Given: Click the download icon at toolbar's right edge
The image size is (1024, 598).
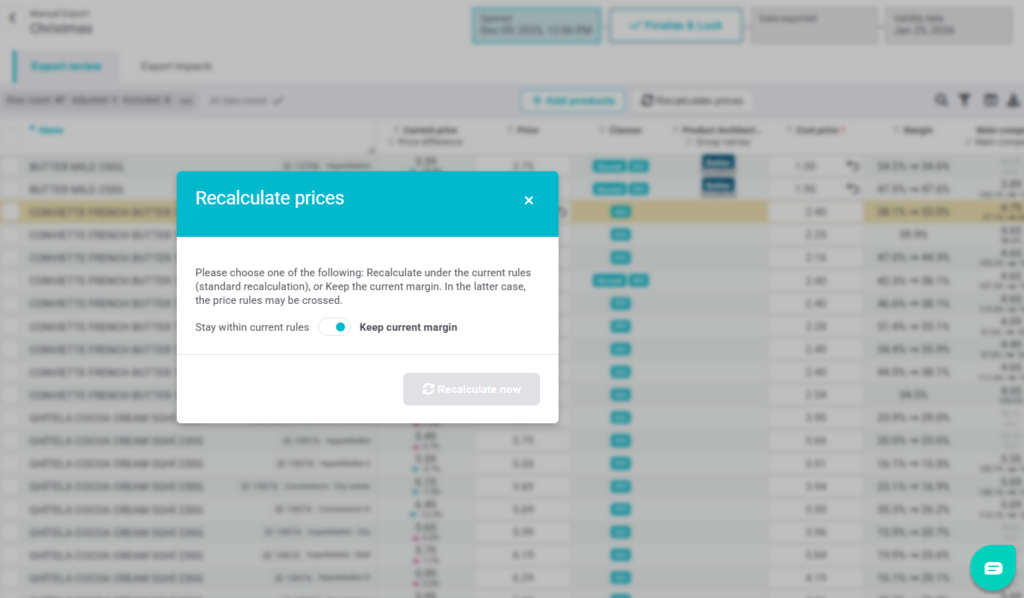Looking at the screenshot, I should (x=1013, y=100).
